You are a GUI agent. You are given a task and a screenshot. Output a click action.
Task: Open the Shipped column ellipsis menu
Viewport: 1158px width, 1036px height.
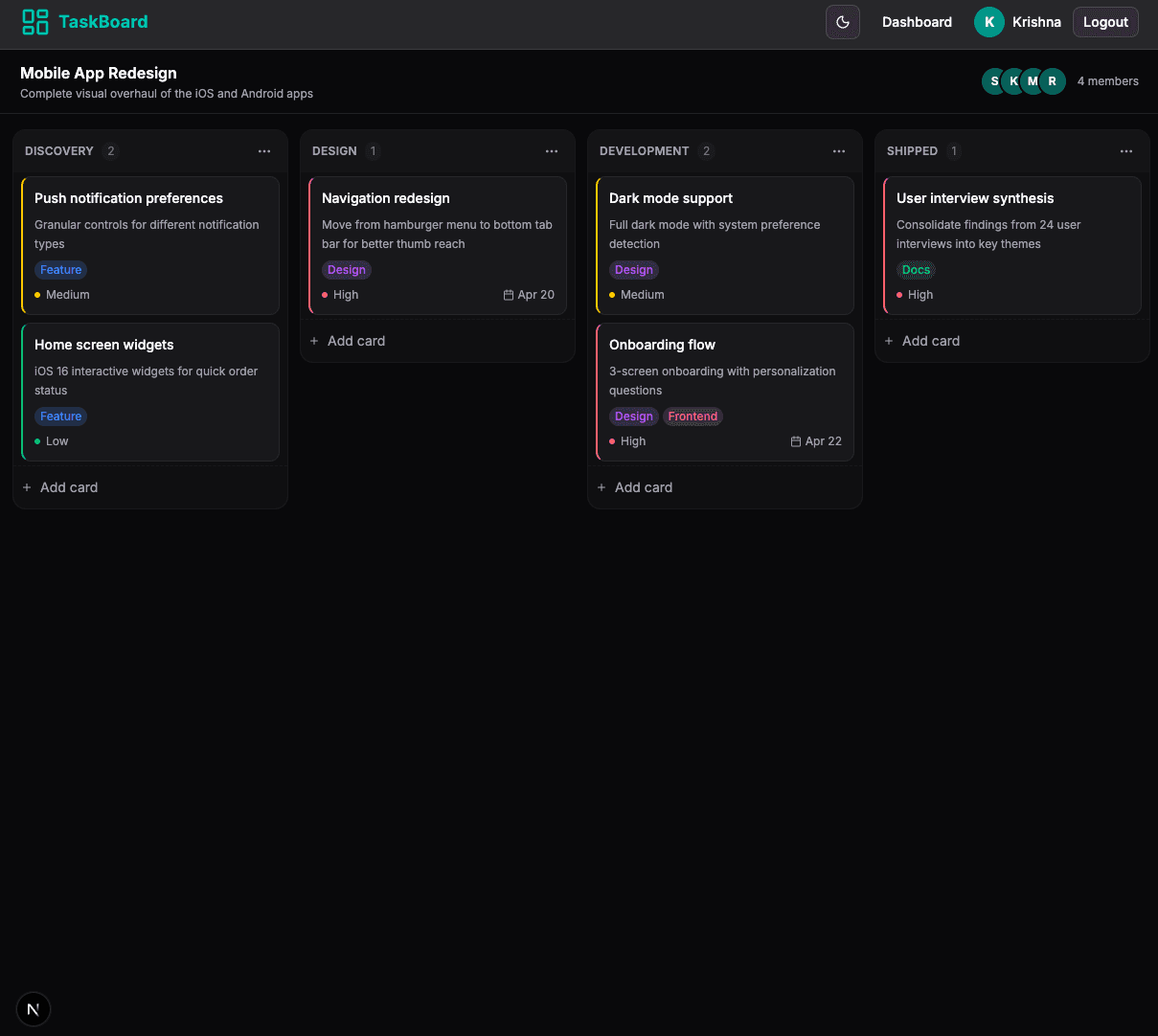(x=1126, y=151)
